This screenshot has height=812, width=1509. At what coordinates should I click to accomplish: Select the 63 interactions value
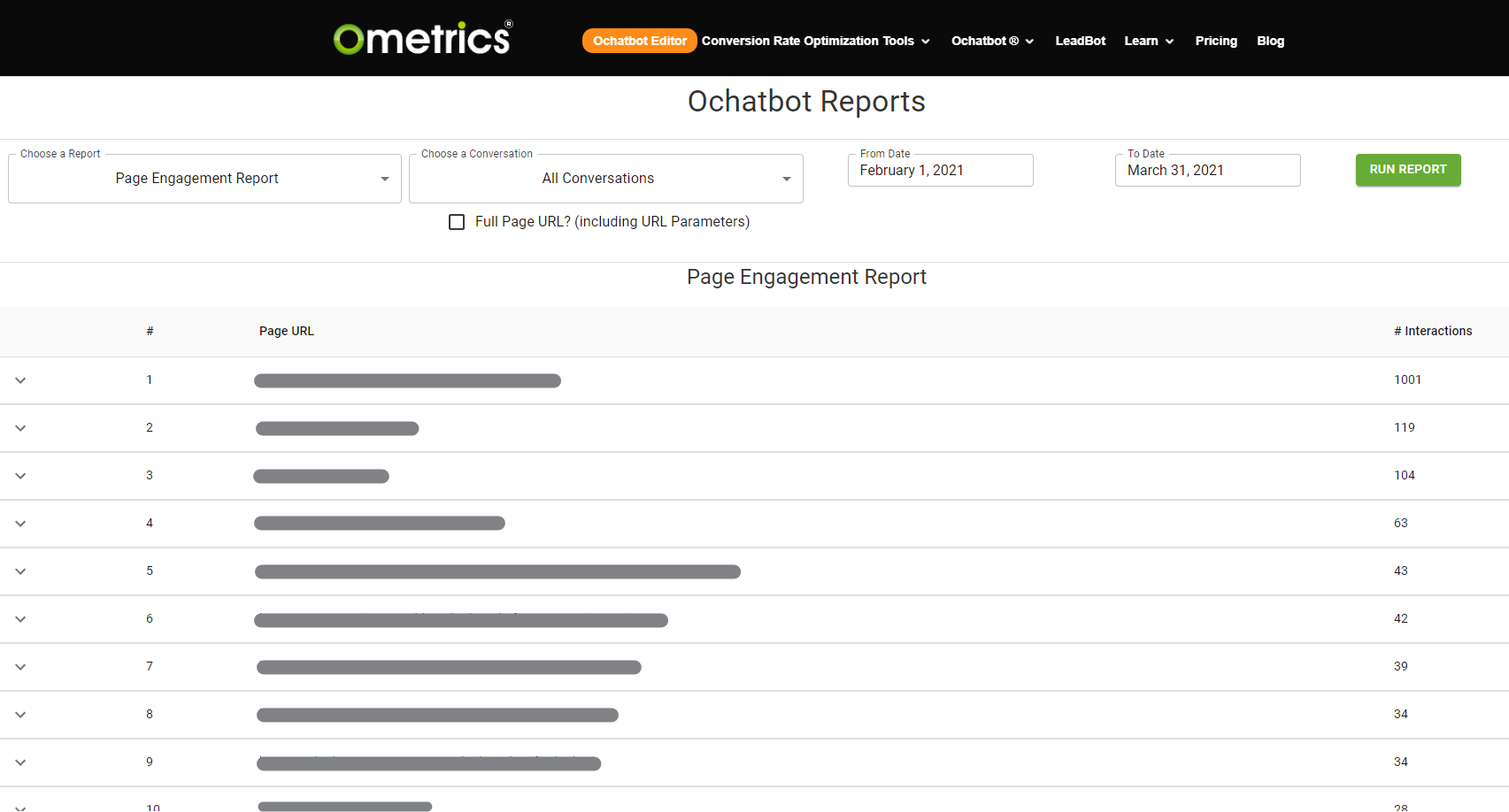[1400, 523]
